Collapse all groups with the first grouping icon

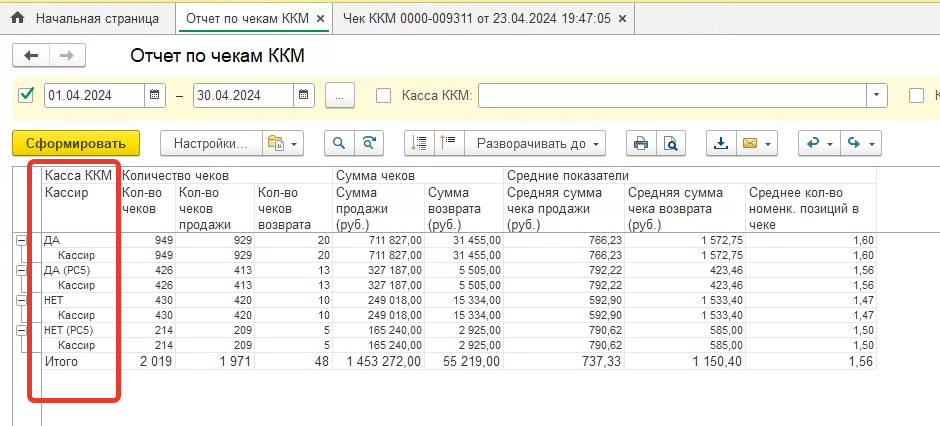tap(419, 144)
